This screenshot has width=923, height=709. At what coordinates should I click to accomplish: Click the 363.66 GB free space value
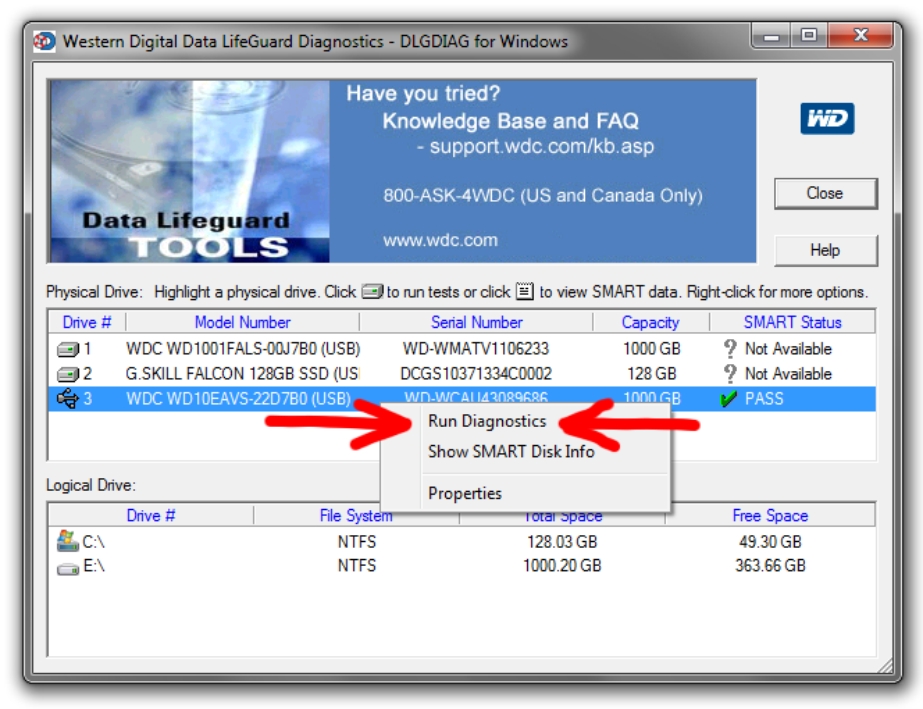(770, 566)
